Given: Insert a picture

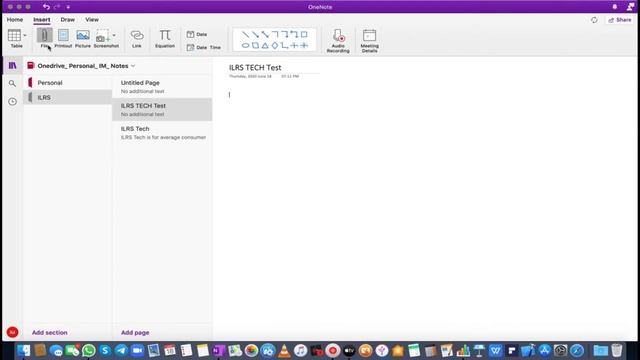Looking at the screenshot, I should click(83, 38).
